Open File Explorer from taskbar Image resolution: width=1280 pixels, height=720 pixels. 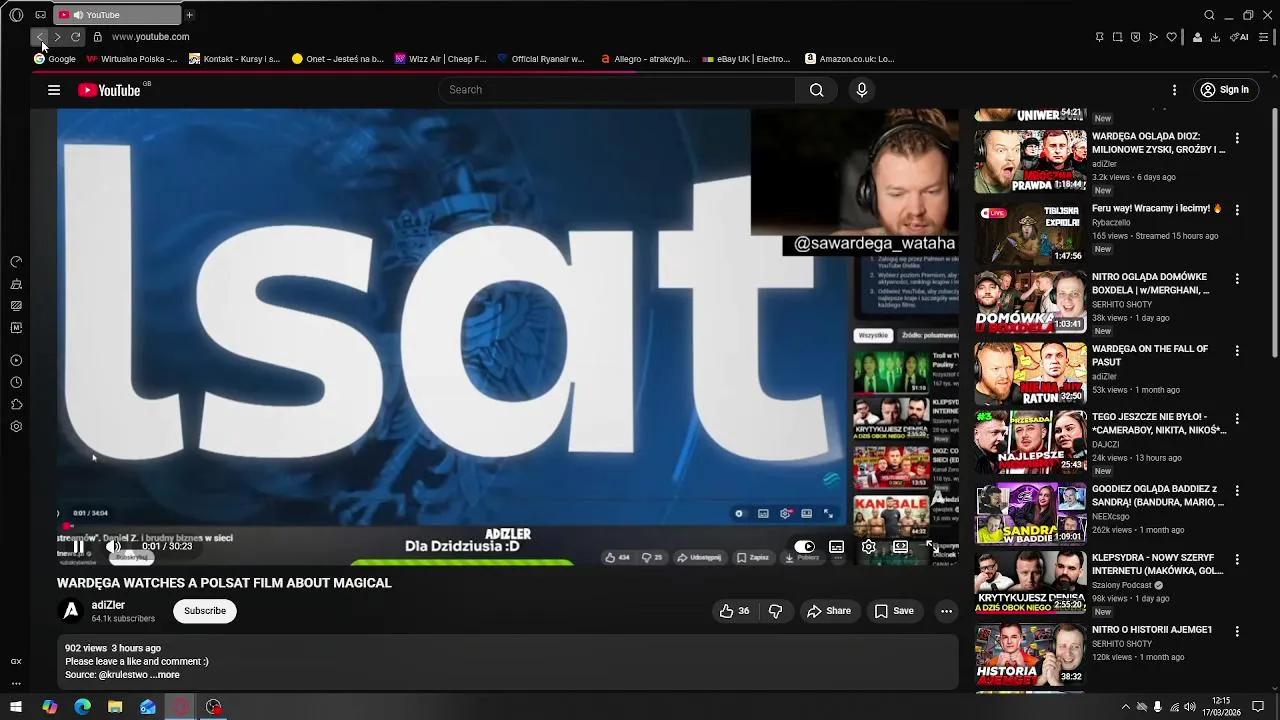pos(115,707)
